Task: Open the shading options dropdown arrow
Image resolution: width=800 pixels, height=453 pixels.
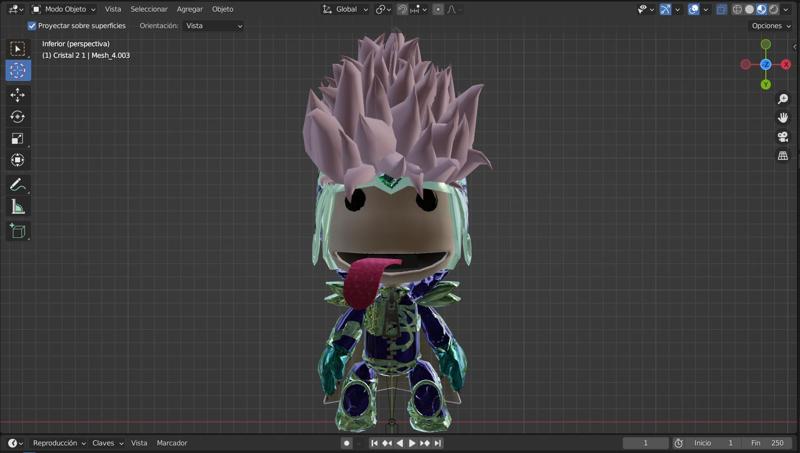Action: pyautogui.click(x=786, y=9)
